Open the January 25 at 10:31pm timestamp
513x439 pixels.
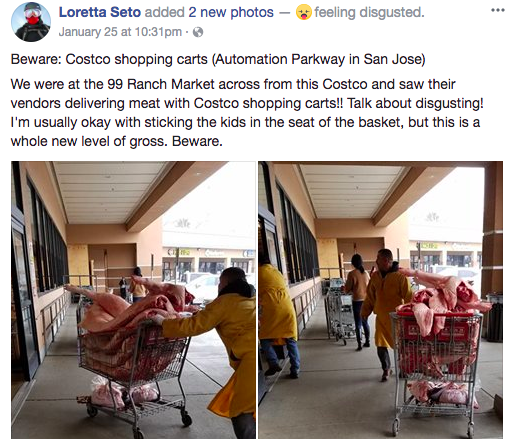pyautogui.click(x=120, y=32)
